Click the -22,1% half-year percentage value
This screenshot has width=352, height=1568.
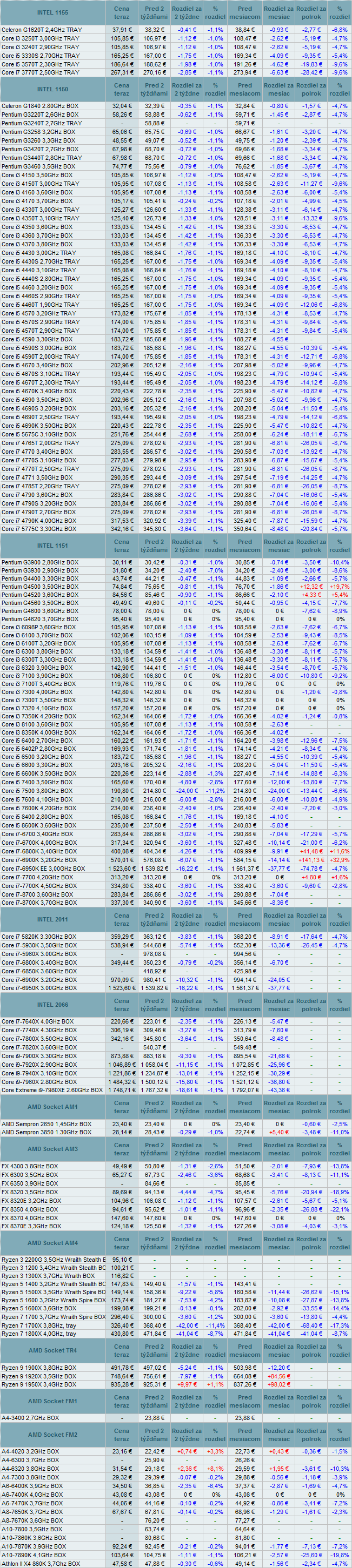pyautogui.click(x=339, y=1209)
